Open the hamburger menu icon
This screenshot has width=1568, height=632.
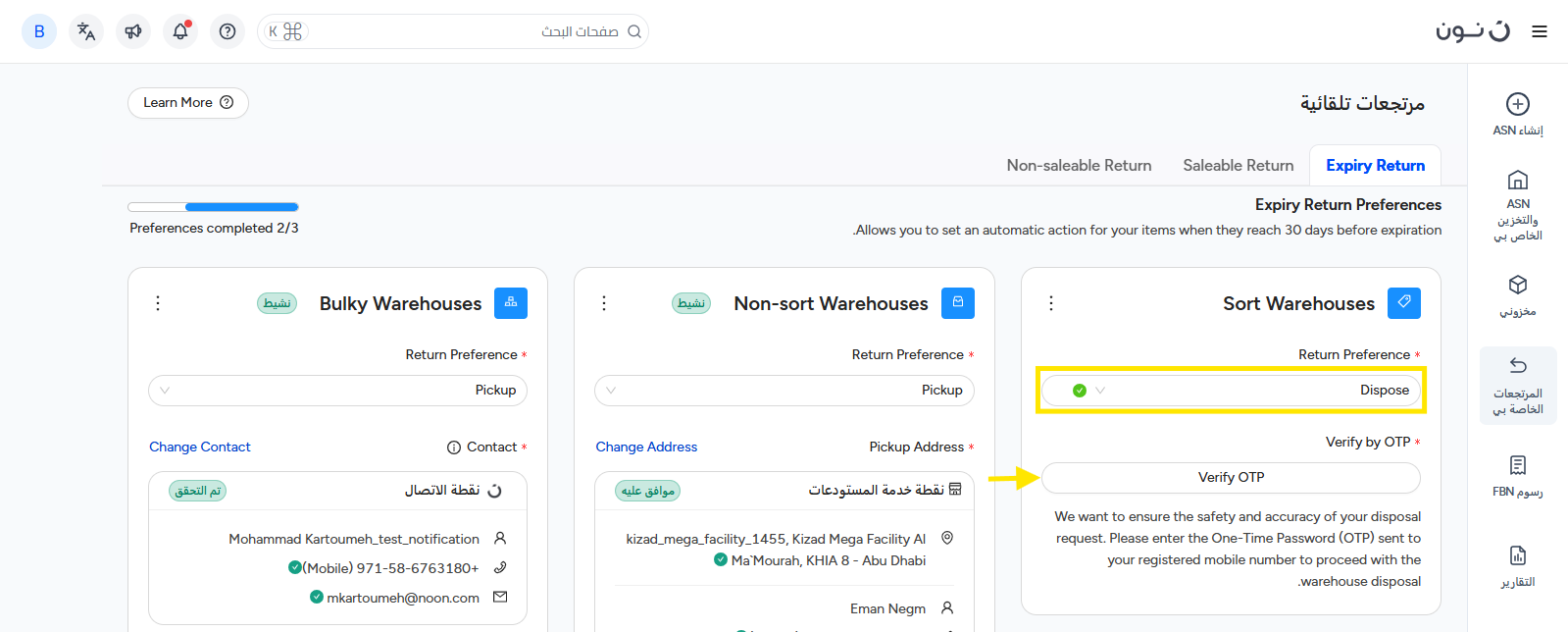(x=1540, y=31)
